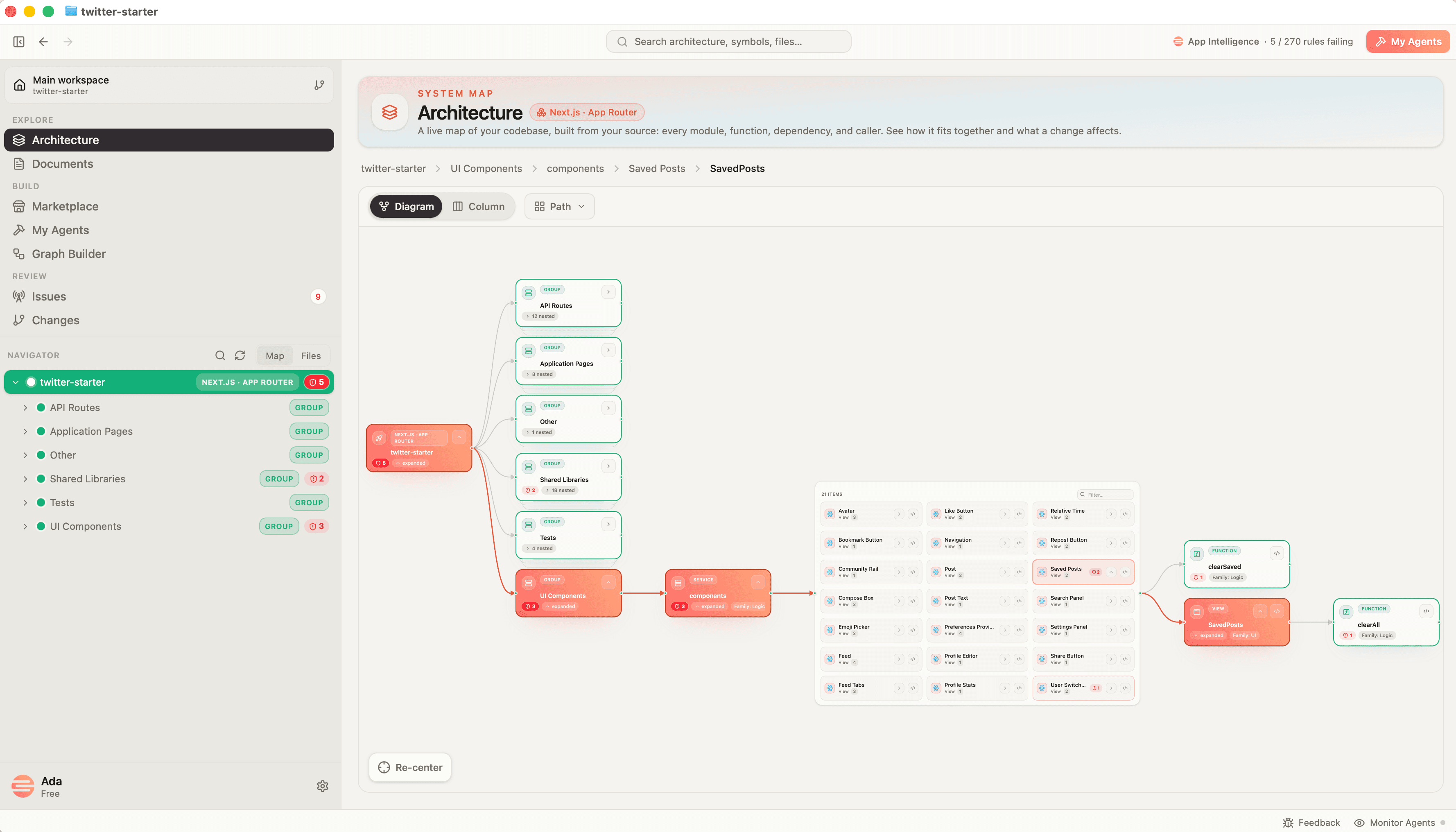
Task: Click the Monitor Agents eye icon
Action: pos(1359,823)
